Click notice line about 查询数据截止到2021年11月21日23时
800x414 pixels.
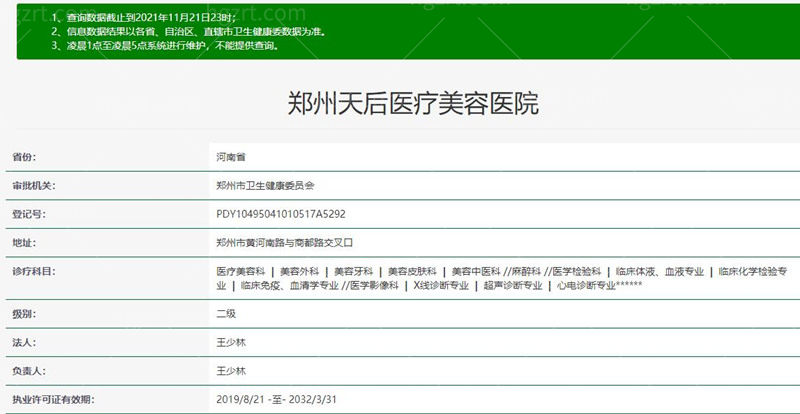coord(144,18)
